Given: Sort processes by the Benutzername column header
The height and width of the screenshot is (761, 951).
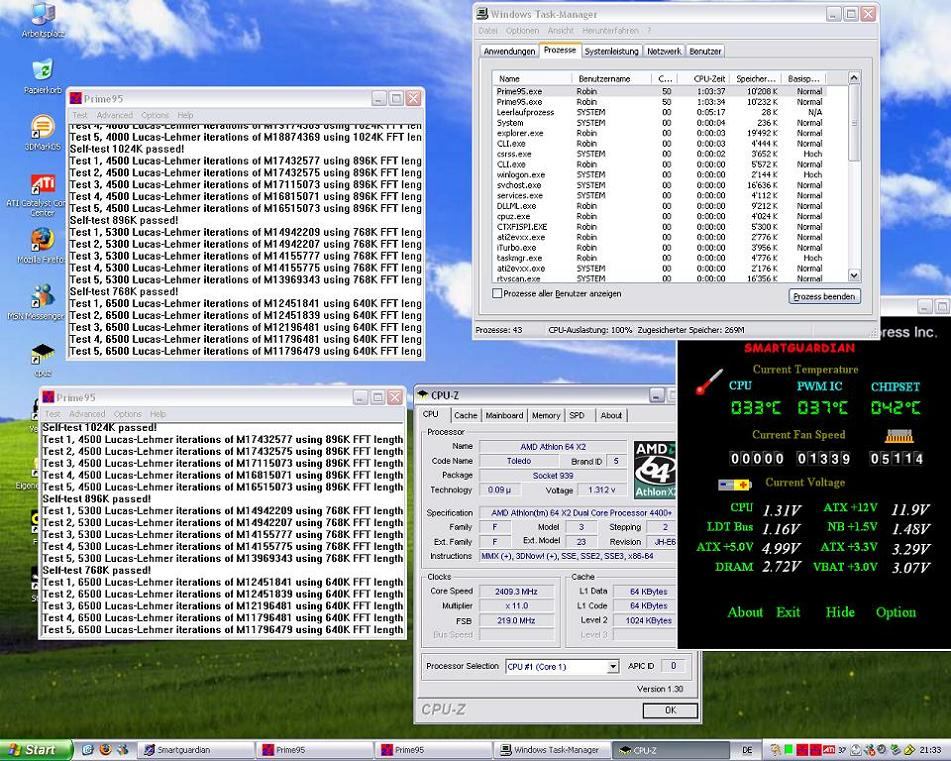Looking at the screenshot, I should tap(611, 78).
